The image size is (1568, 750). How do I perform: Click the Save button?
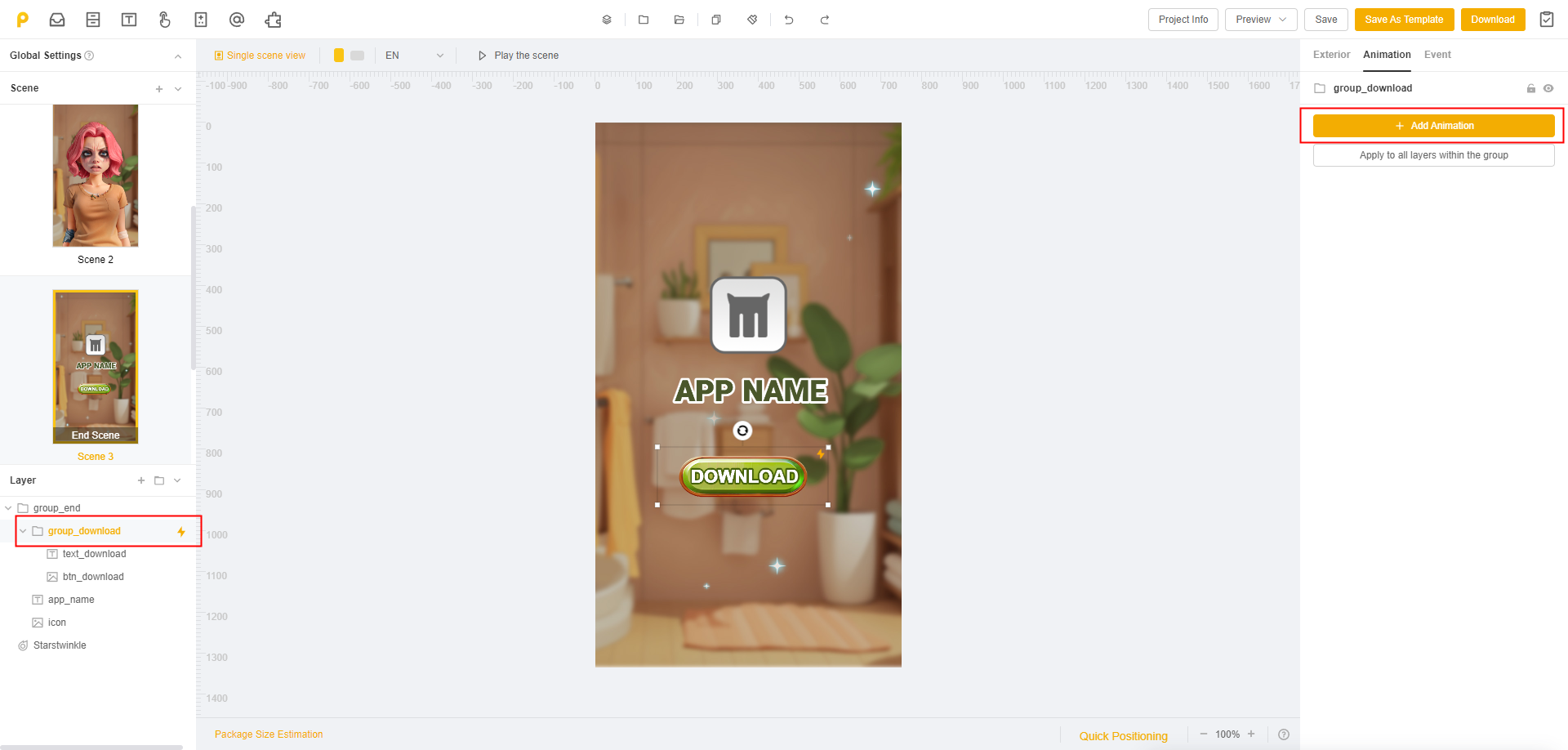(x=1326, y=20)
